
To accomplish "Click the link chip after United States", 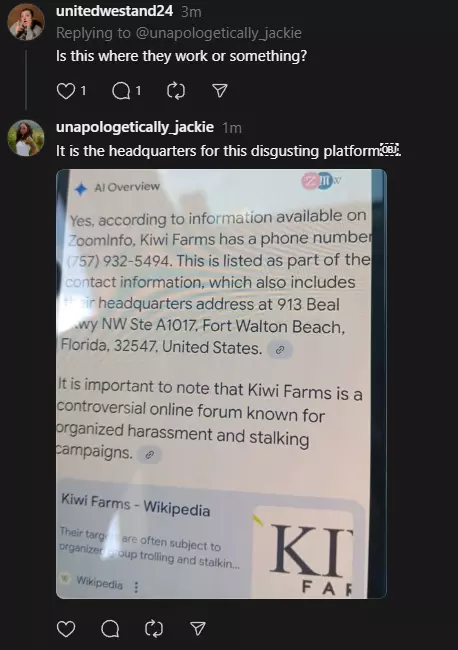I will tap(280, 349).
